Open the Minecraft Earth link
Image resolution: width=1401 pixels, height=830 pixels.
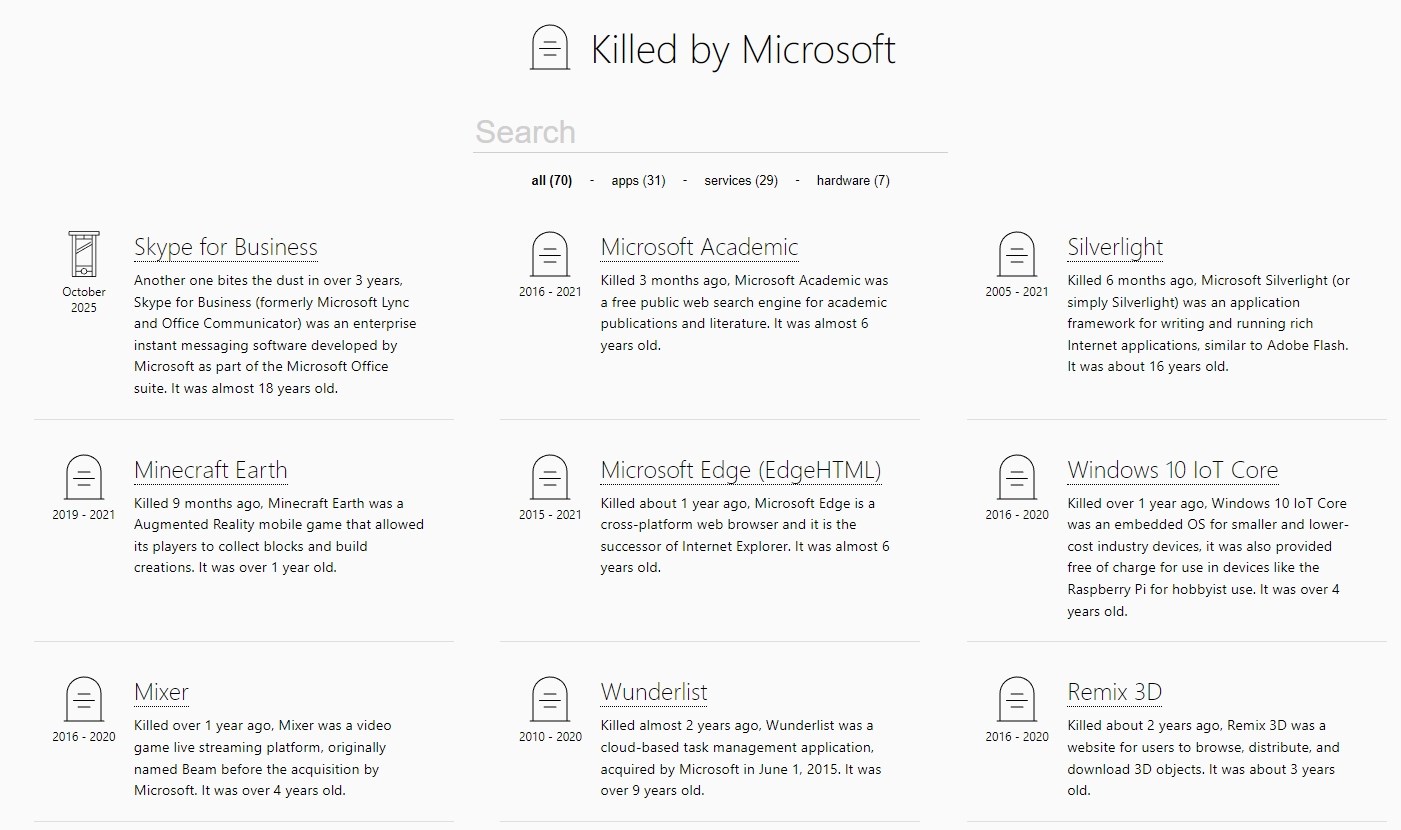pyautogui.click(x=211, y=470)
